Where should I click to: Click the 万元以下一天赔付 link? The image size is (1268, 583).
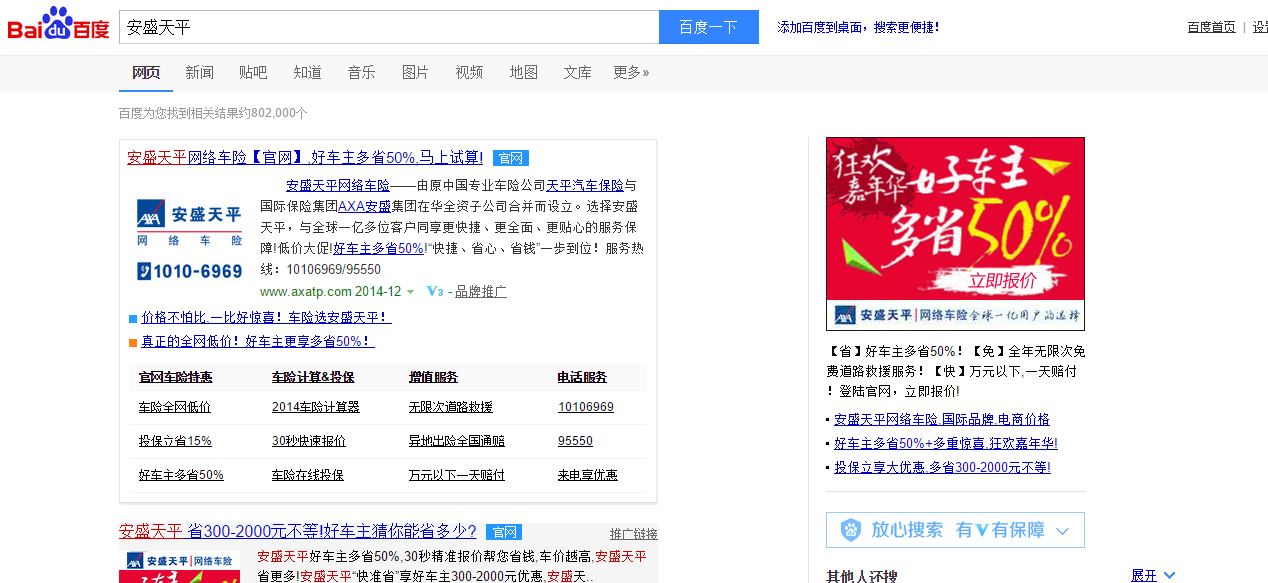[x=457, y=475]
